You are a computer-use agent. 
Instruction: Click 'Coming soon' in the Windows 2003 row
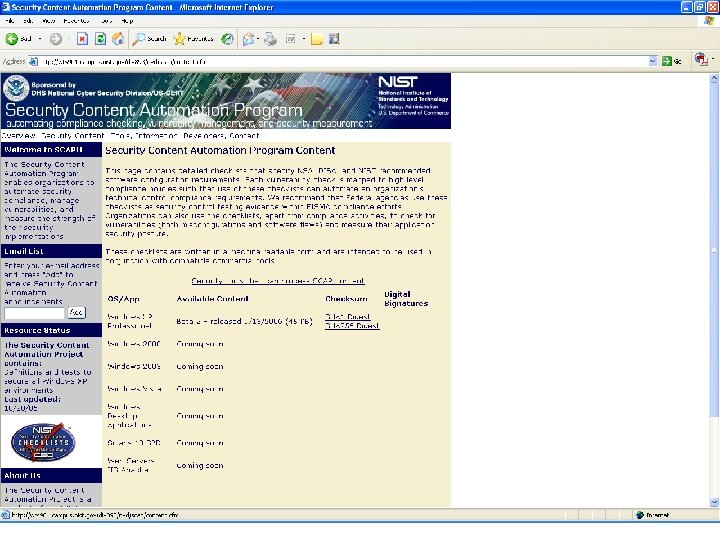coord(200,366)
